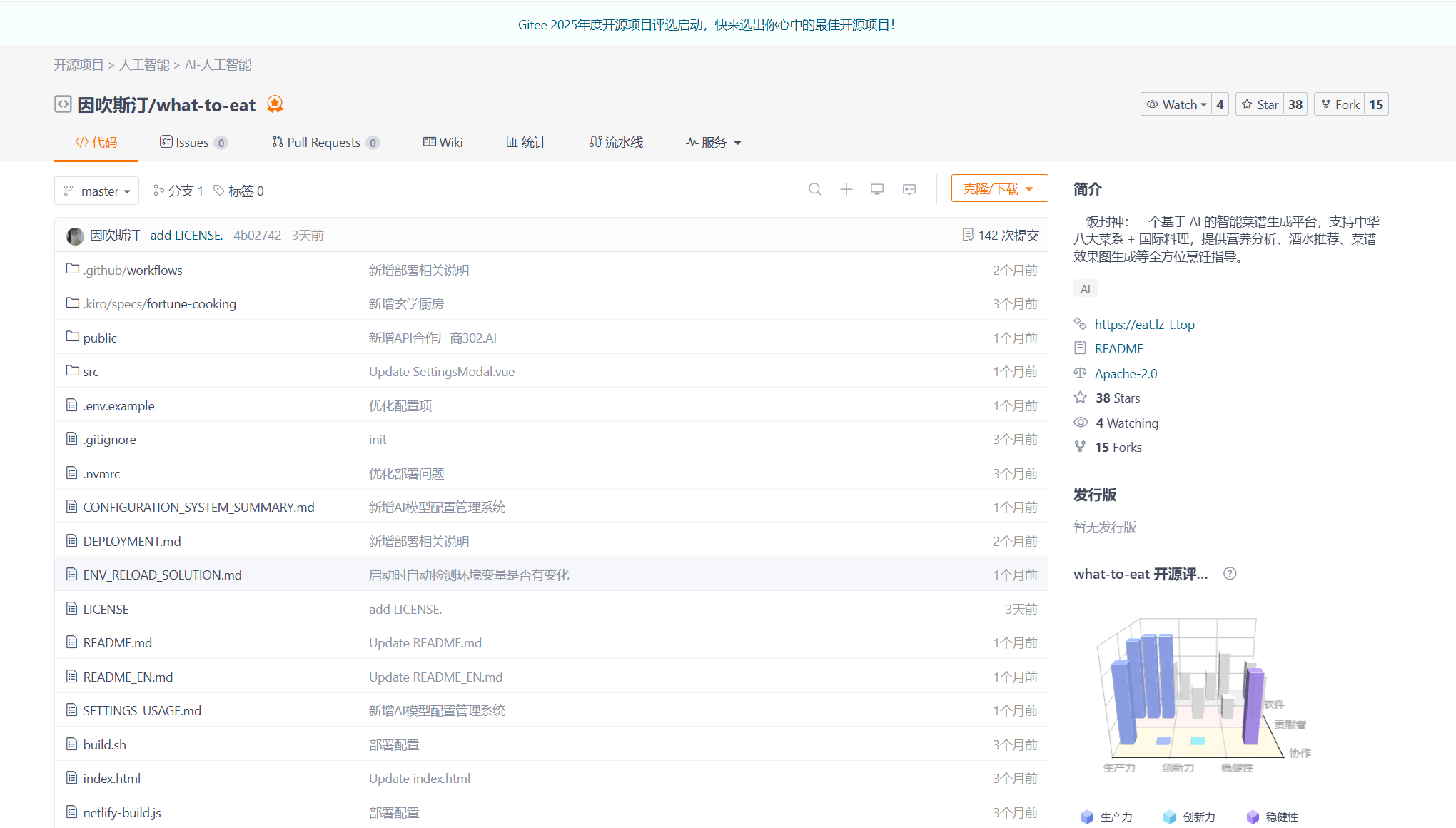The height and width of the screenshot is (828, 1456).
Task: Open the 服务 dropdown menu
Action: tap(713, 142)
